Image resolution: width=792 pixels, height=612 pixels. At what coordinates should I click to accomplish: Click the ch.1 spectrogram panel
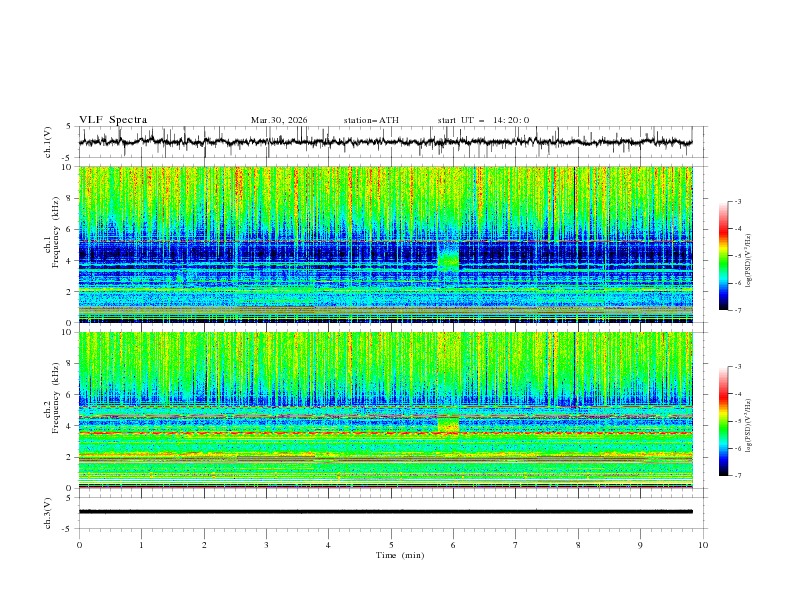(x=385, y=244)
